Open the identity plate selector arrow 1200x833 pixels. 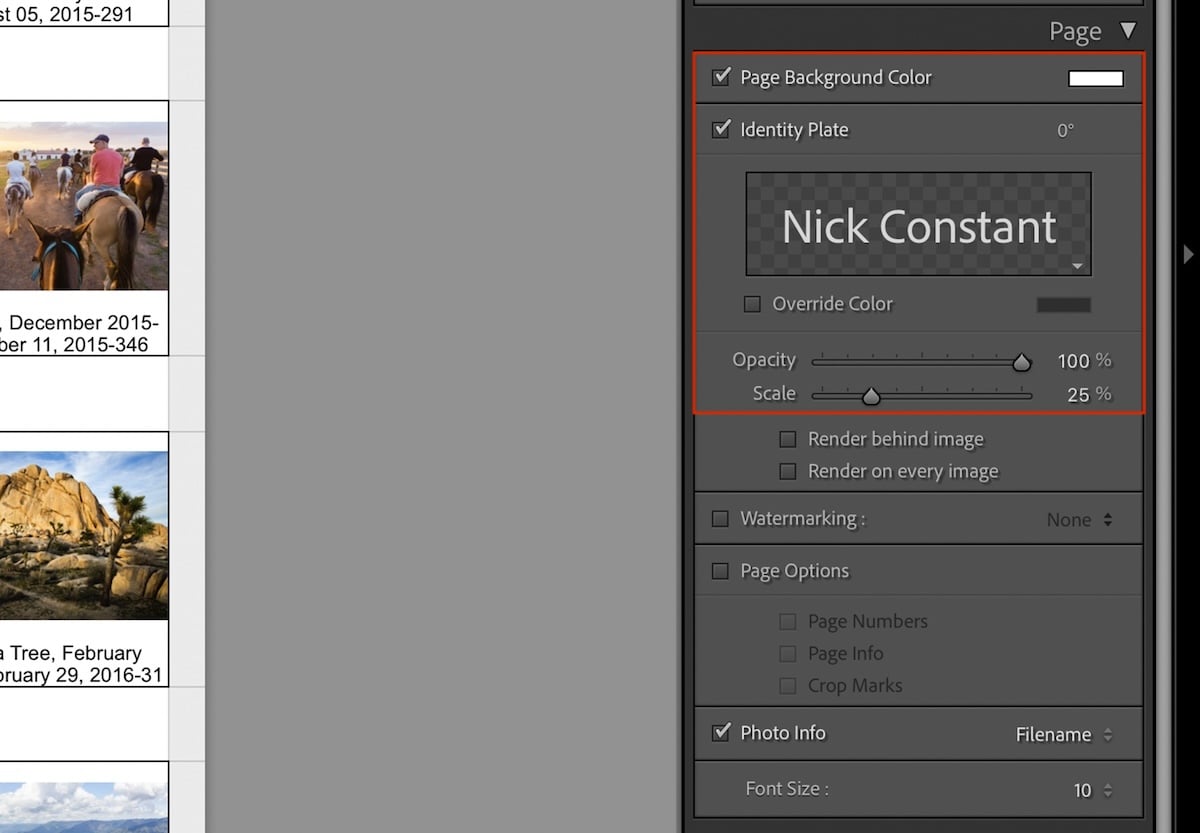point(1078,266)
